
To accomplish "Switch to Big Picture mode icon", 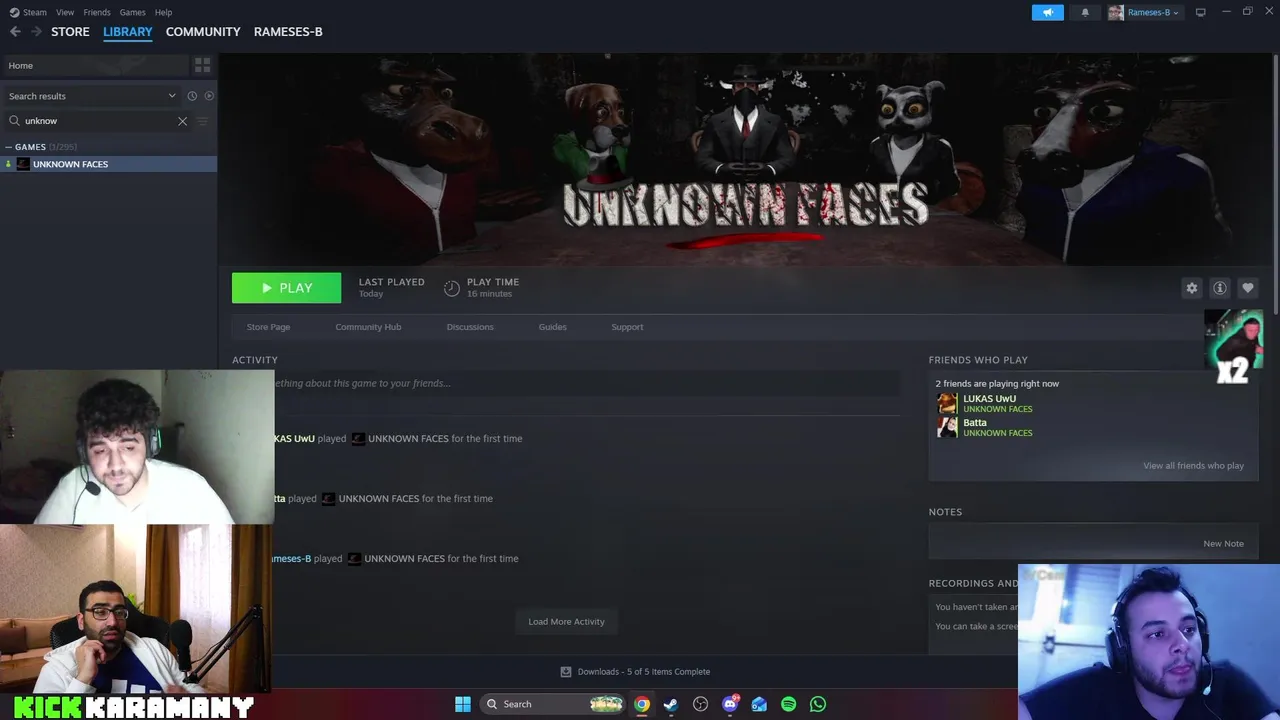I will tap(1200, 12).
